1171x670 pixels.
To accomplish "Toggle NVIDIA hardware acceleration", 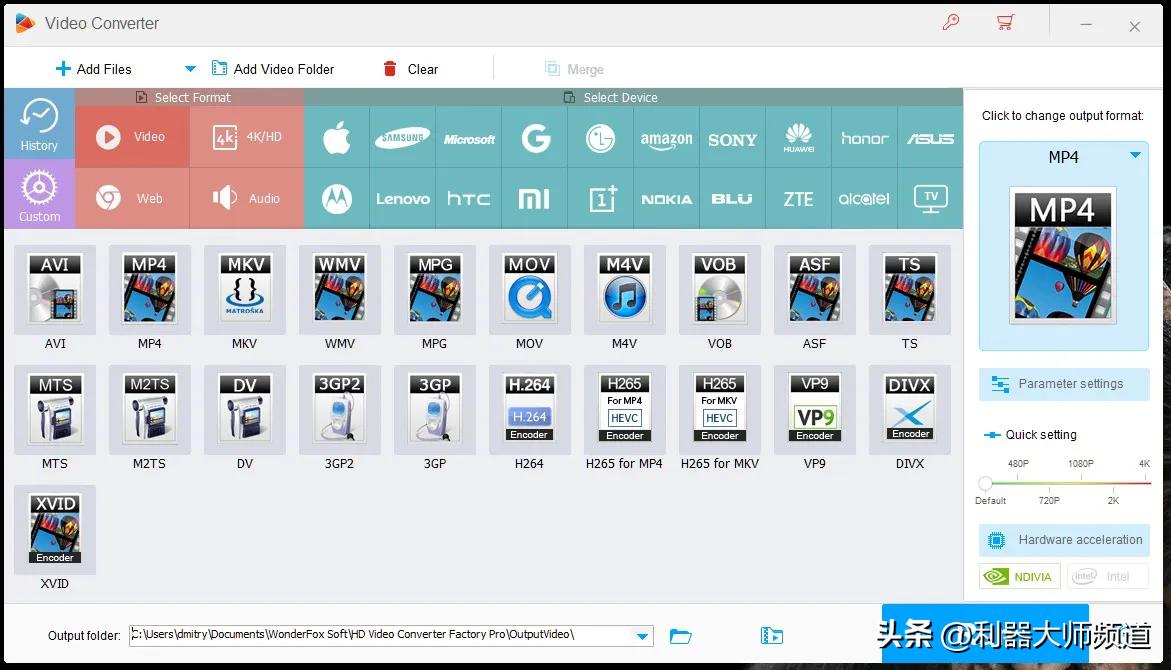I will pyautogui.click(x=1019, y=576).
